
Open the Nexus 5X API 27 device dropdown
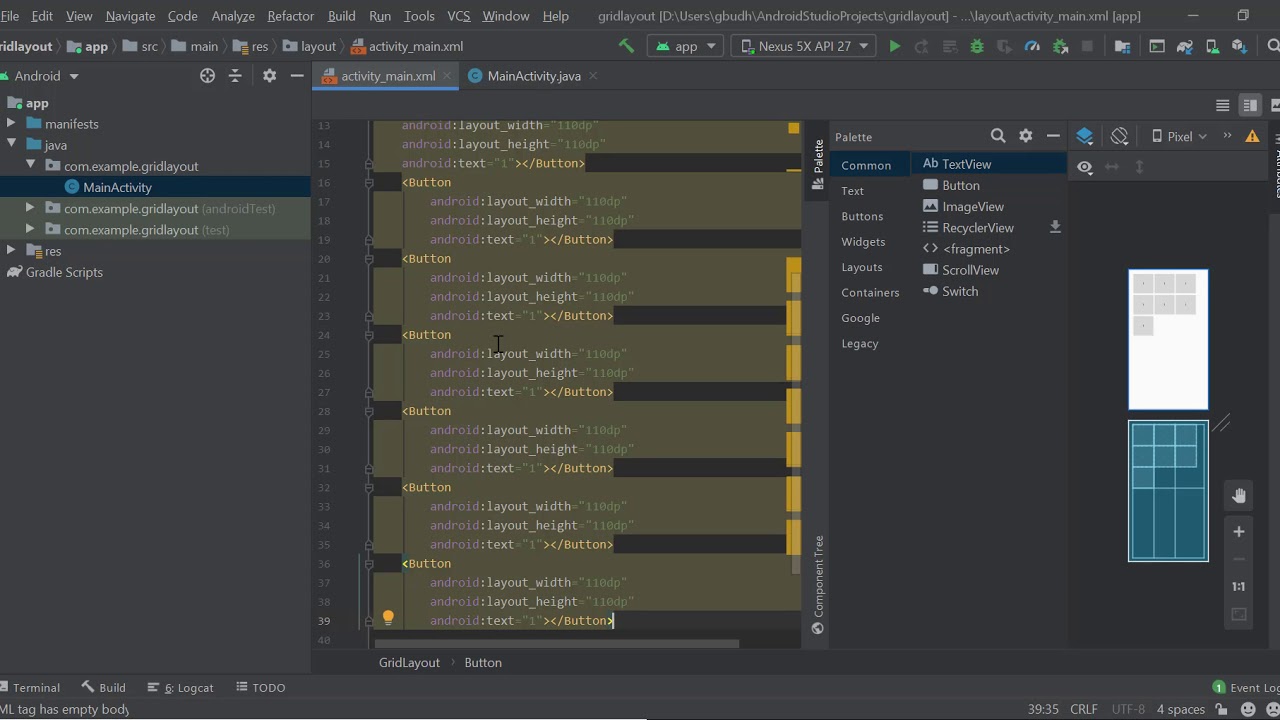click(x=804, y=46)
